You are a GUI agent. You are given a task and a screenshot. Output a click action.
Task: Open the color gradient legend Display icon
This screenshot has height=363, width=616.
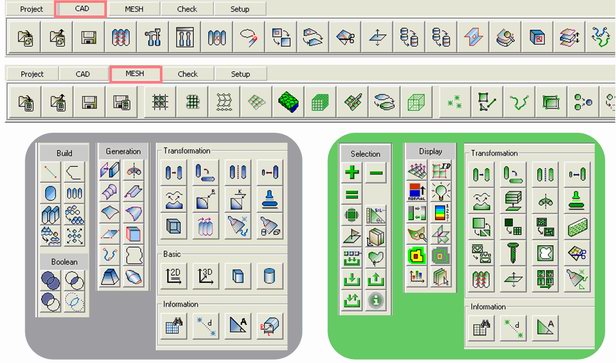click(x=441, y=213)
